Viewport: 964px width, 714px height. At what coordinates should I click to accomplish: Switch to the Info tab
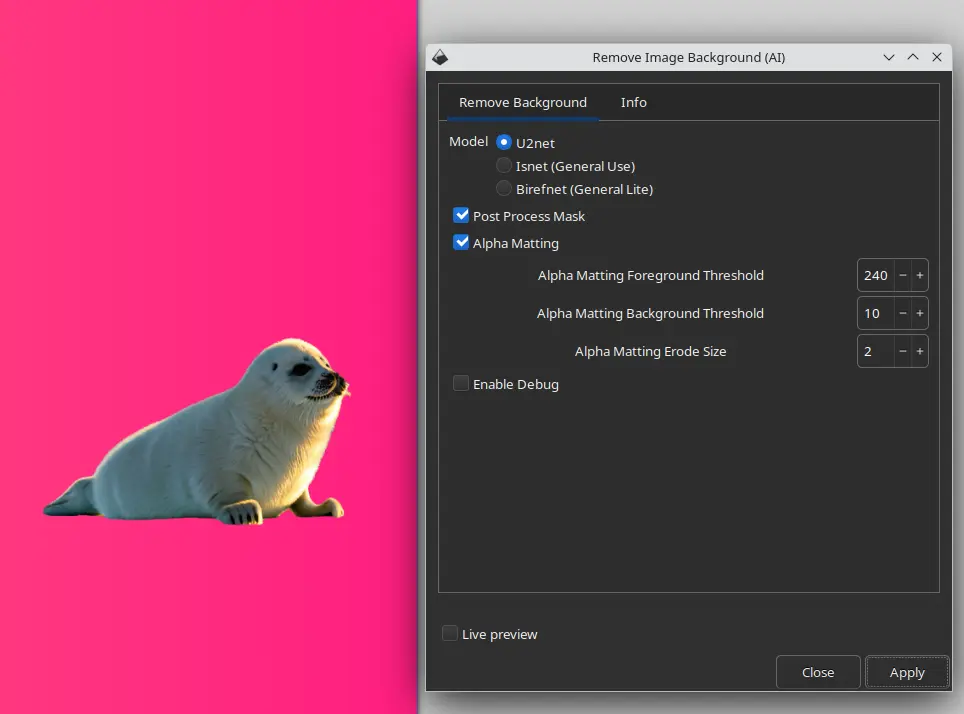tap(633, 102)
